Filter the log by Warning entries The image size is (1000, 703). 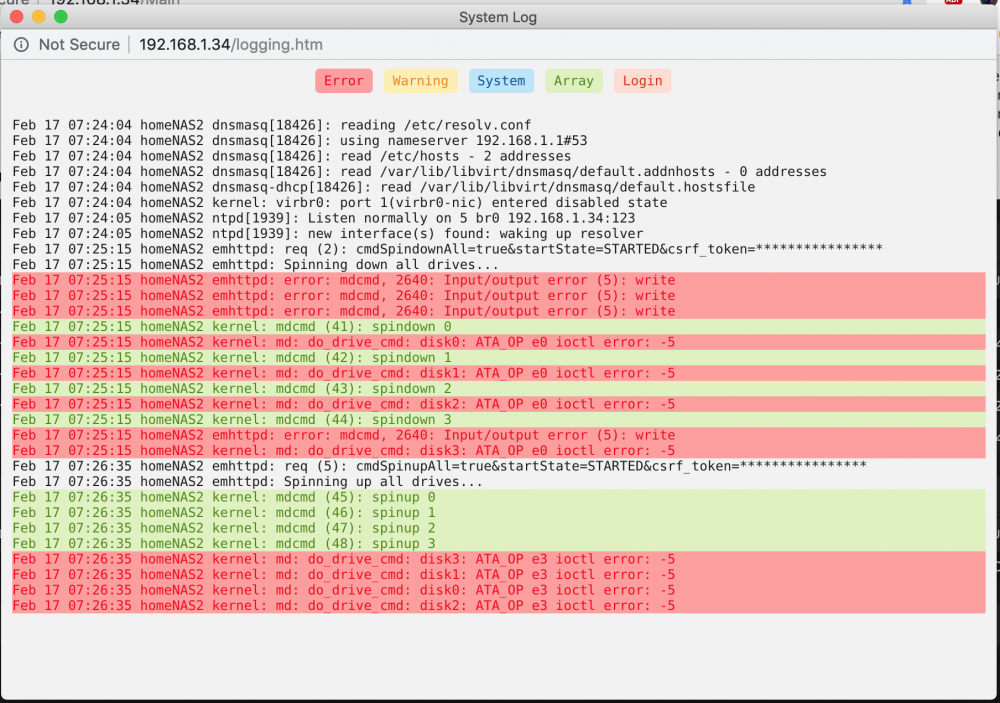420,81
